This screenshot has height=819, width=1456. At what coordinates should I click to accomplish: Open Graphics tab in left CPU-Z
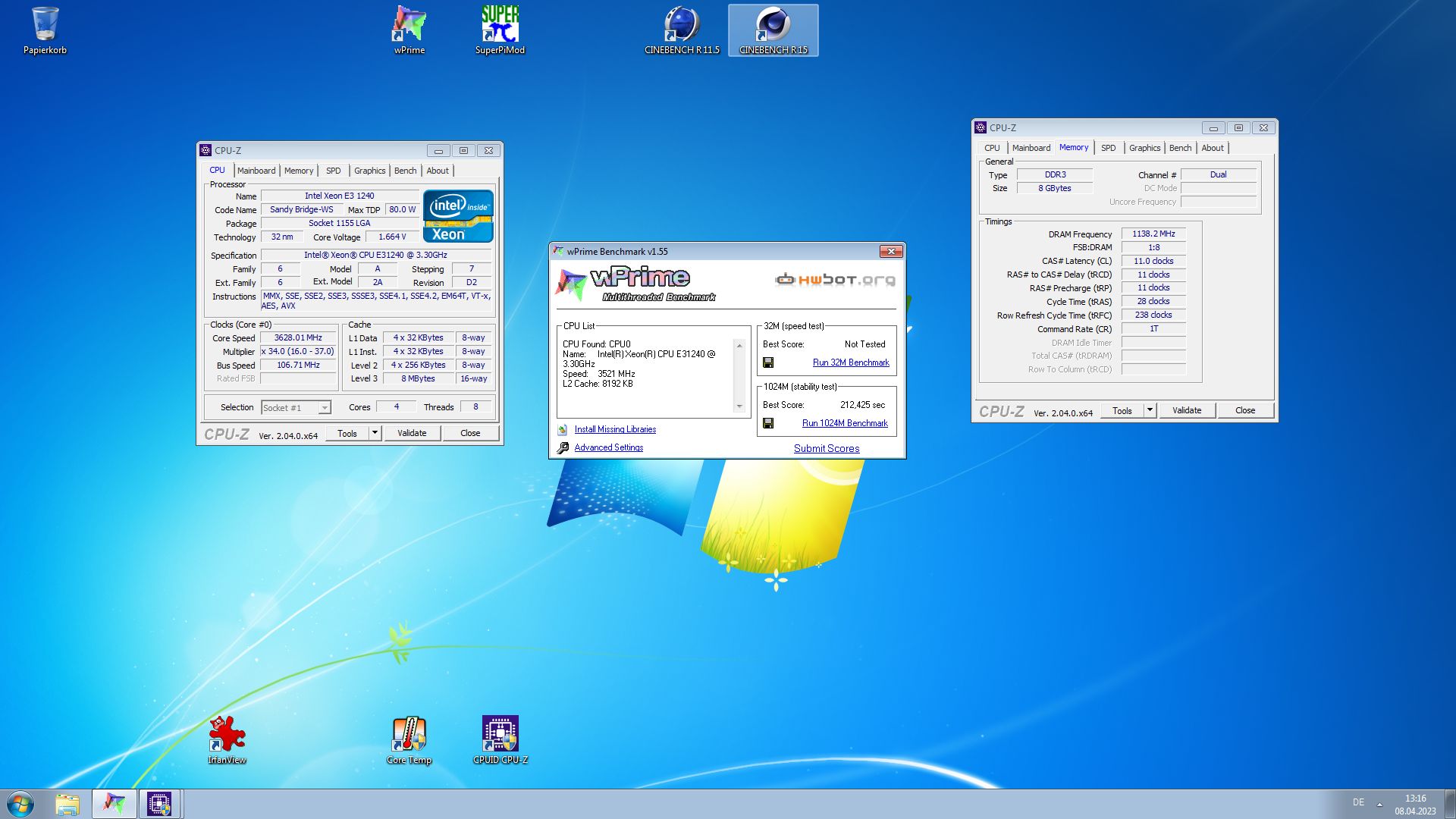click(369, 171)
